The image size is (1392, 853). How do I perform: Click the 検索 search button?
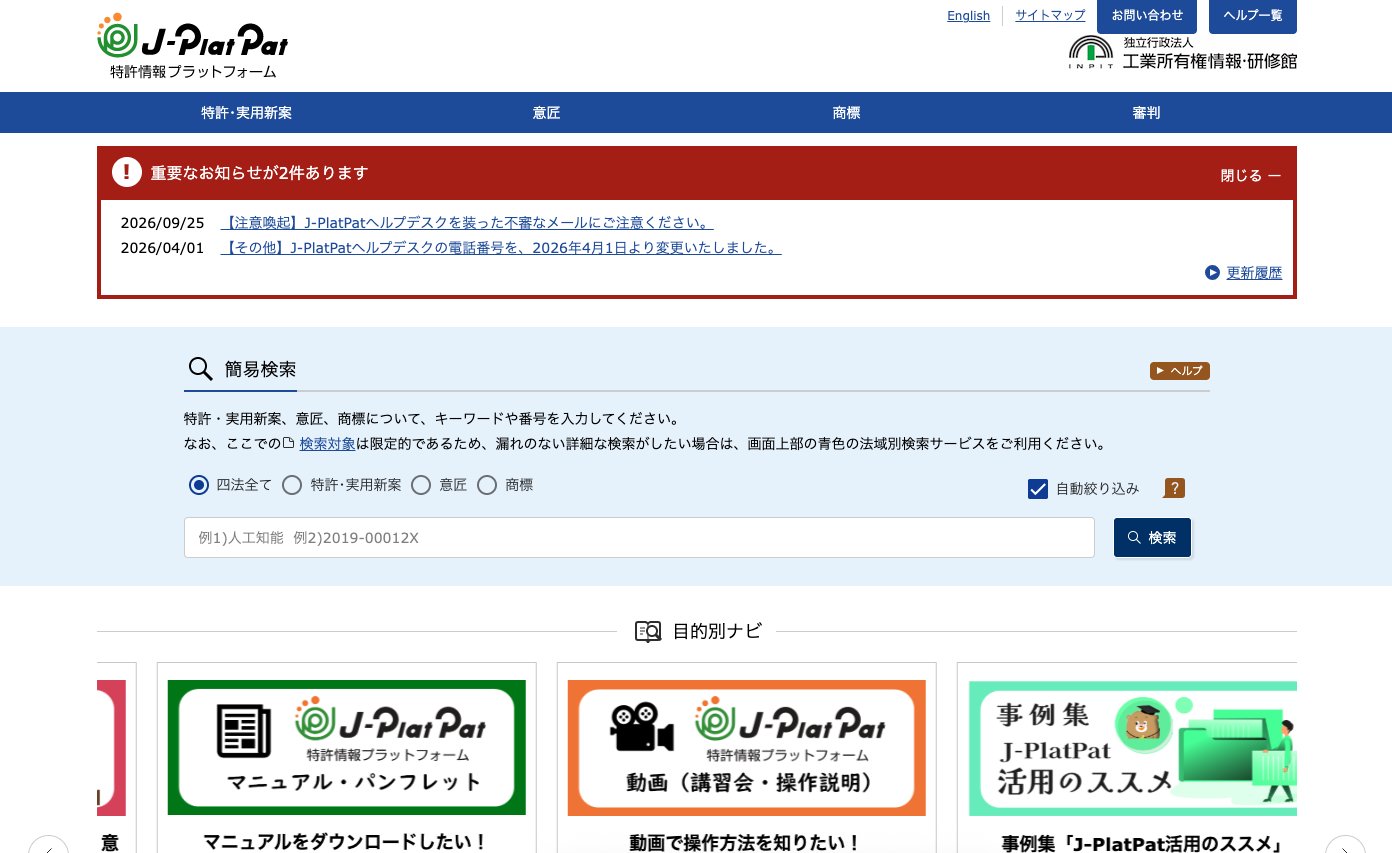(1152, 537)
